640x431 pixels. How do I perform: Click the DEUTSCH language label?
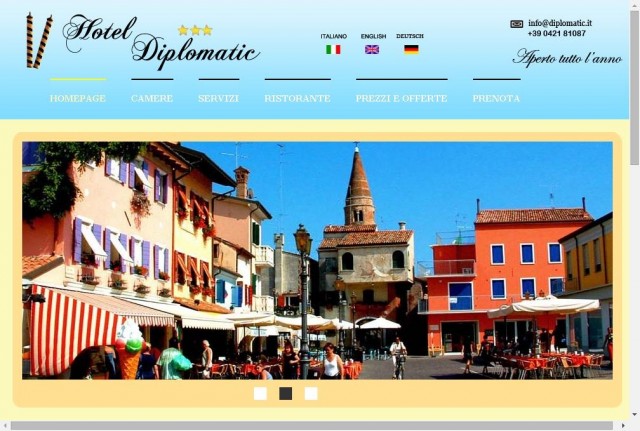[410, 36]
